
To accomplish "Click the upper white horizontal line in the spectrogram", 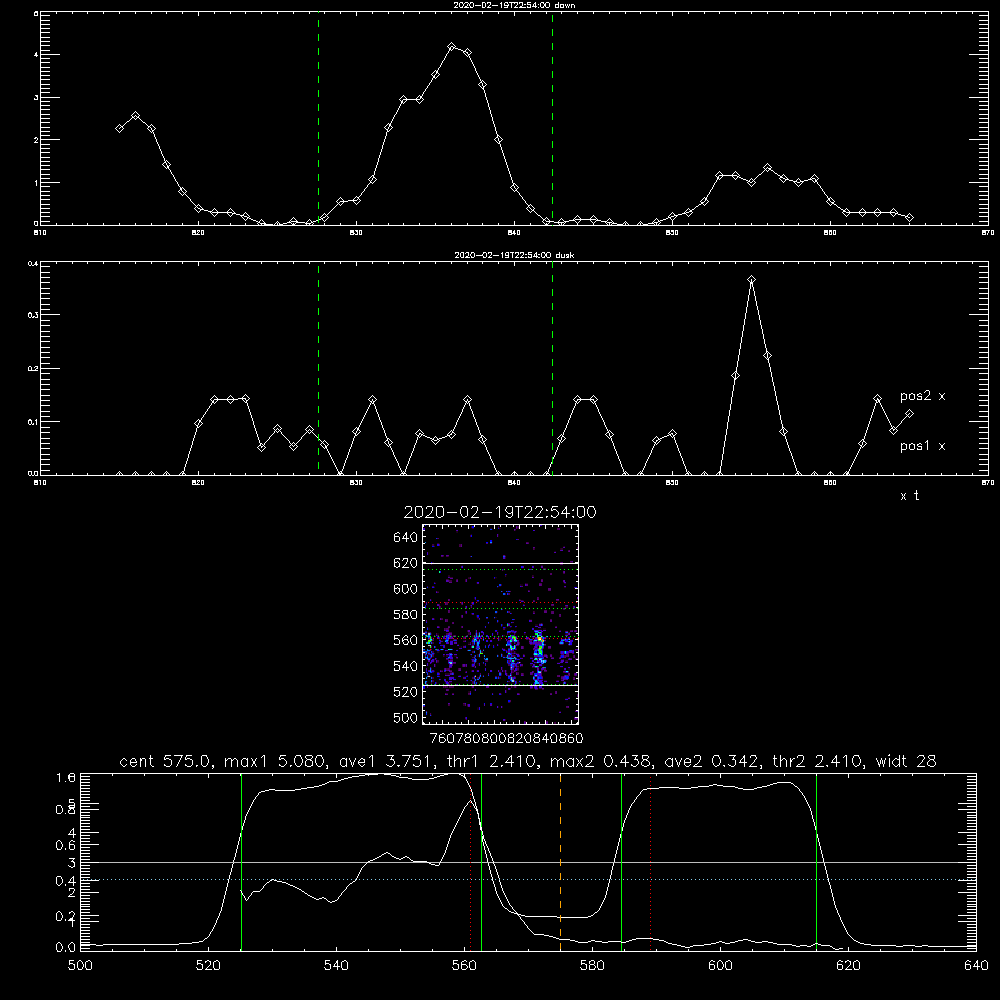I will (x=501, y=563).
